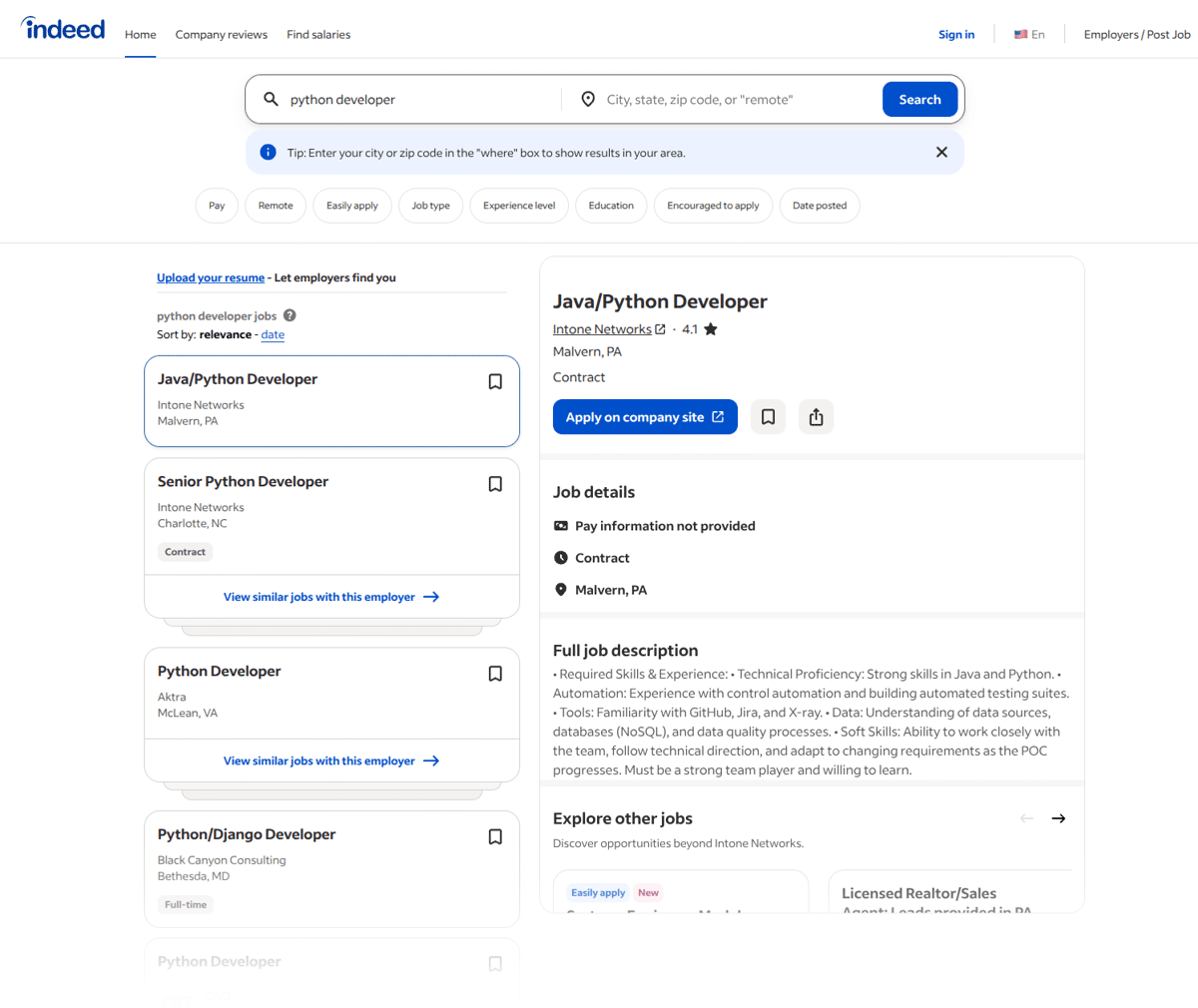The width and height of the screenshot is (1198, 1008).
Task: Open the En language selector
Action: pos(1030,34)
